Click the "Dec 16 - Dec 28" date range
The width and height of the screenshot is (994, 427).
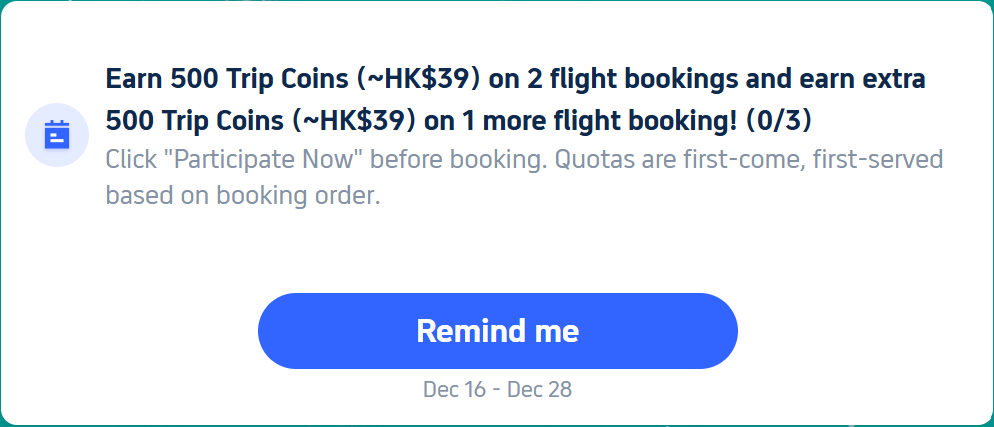click(497, 389)
